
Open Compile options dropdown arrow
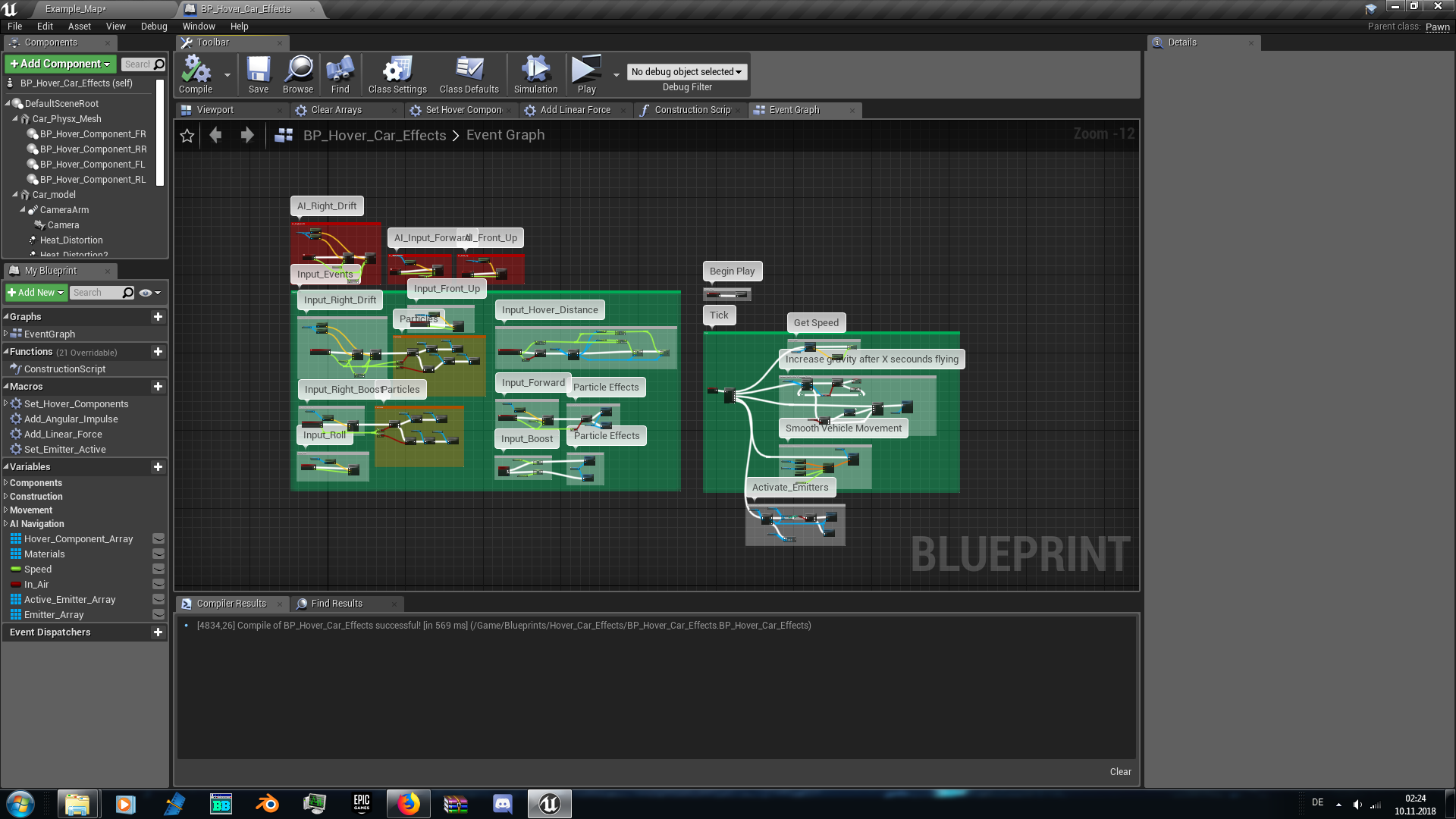pos(227,75)
